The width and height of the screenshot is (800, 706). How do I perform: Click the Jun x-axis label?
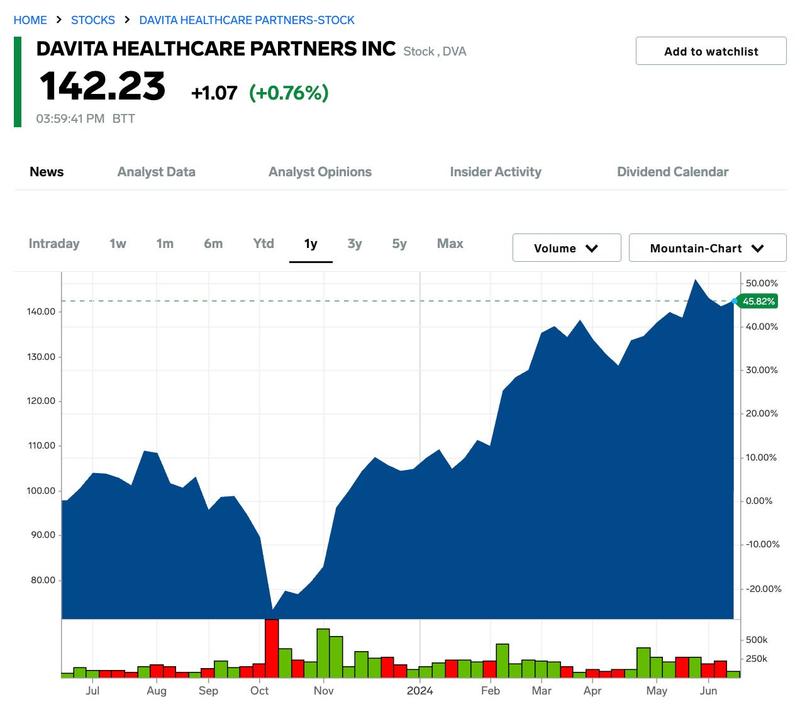[708, 691]
